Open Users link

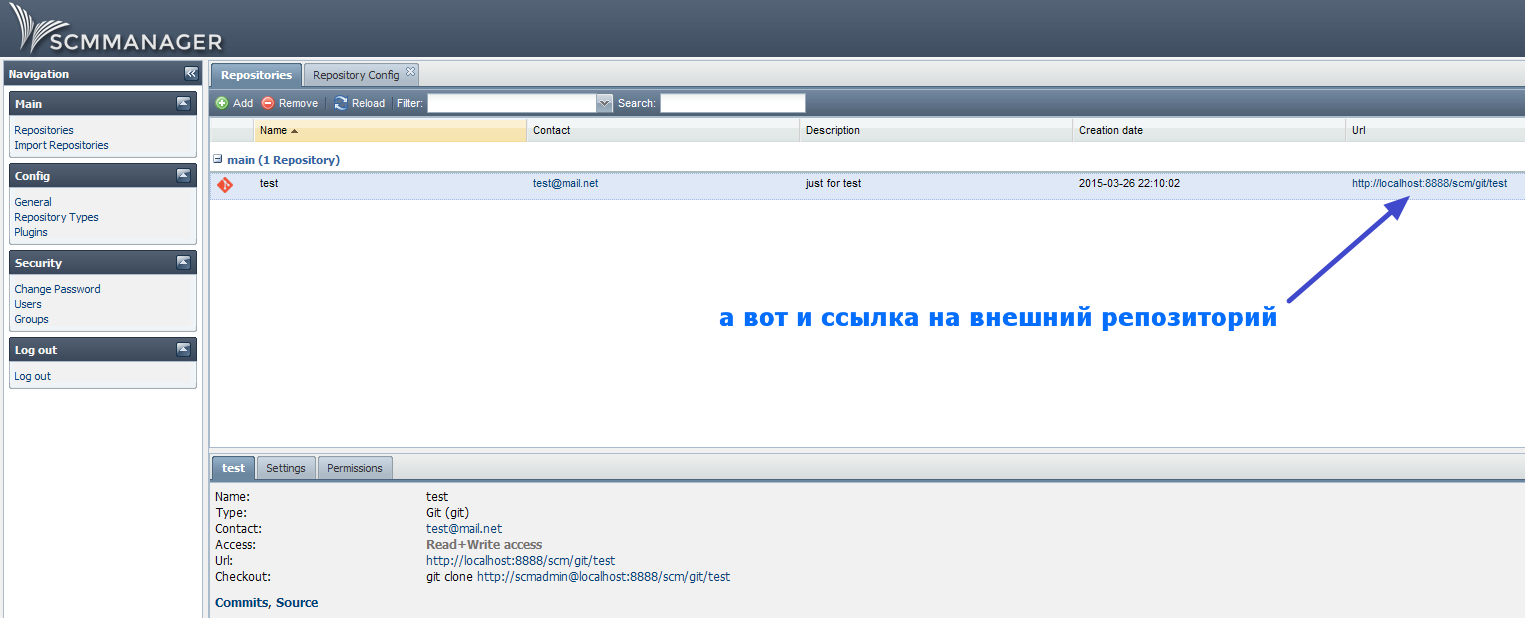point(28,304)
